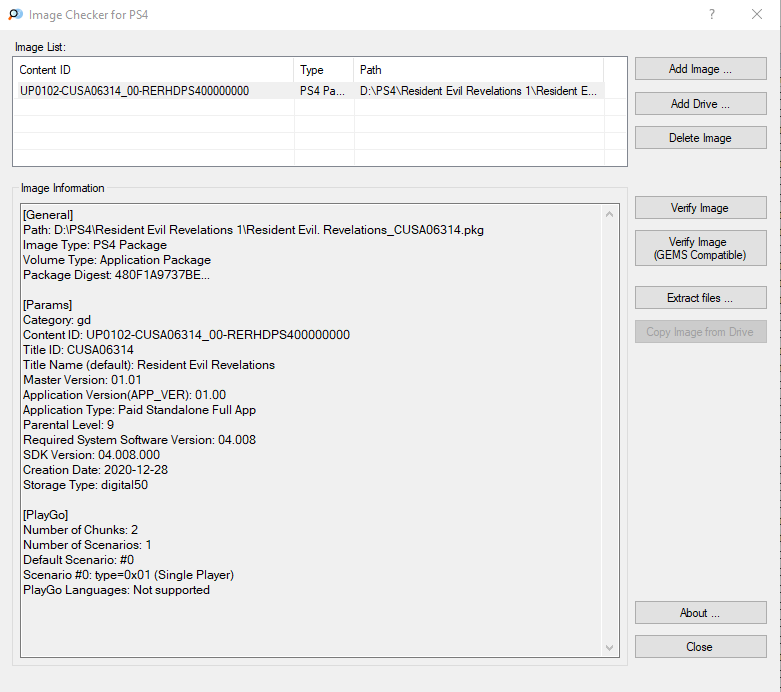
Task: Click the Type column header
Action: [x=324, y=70]
